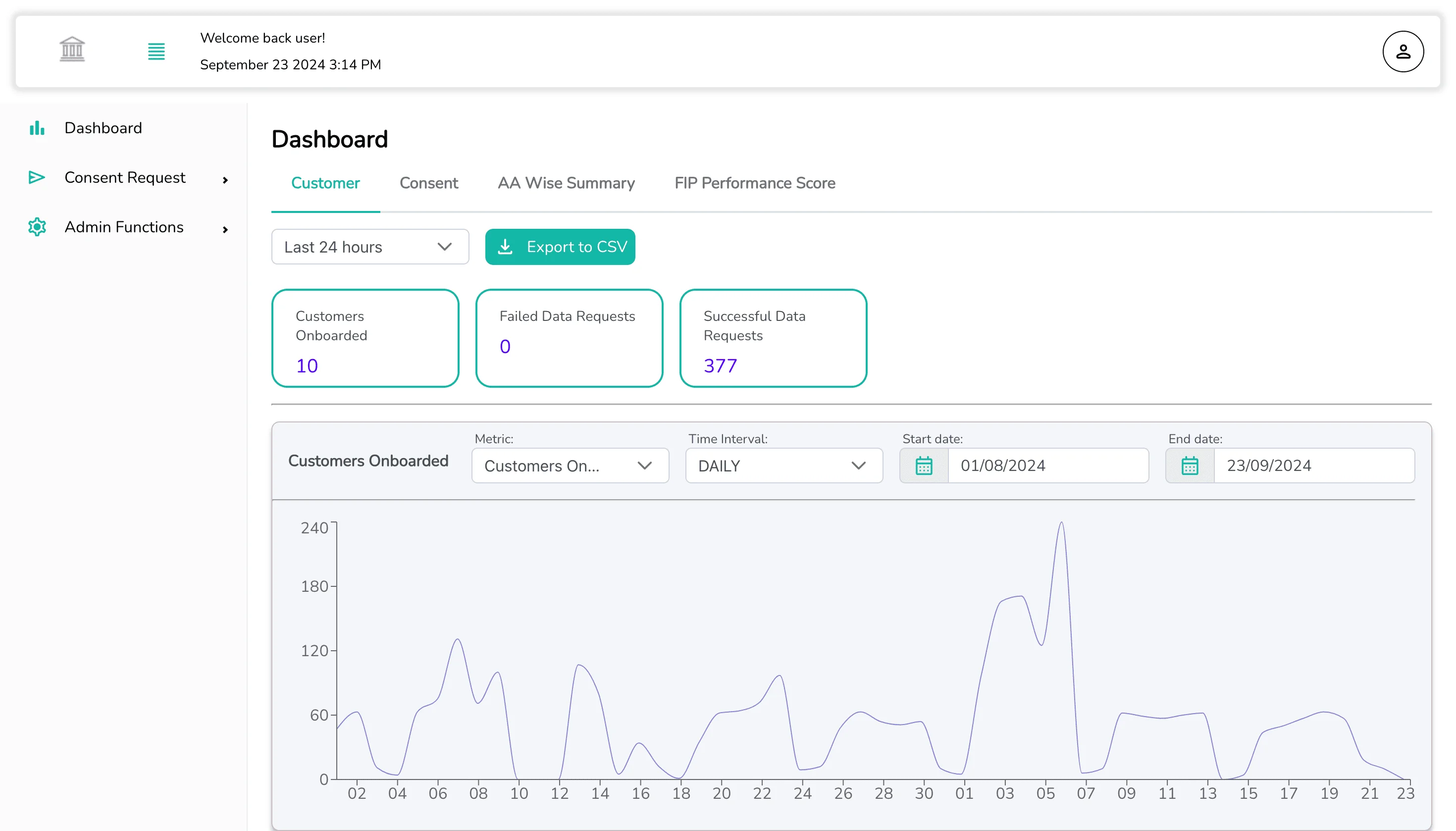Click the Admin Functions gear icon
The height and width of the screenshot is (831, 1456).
37,227
